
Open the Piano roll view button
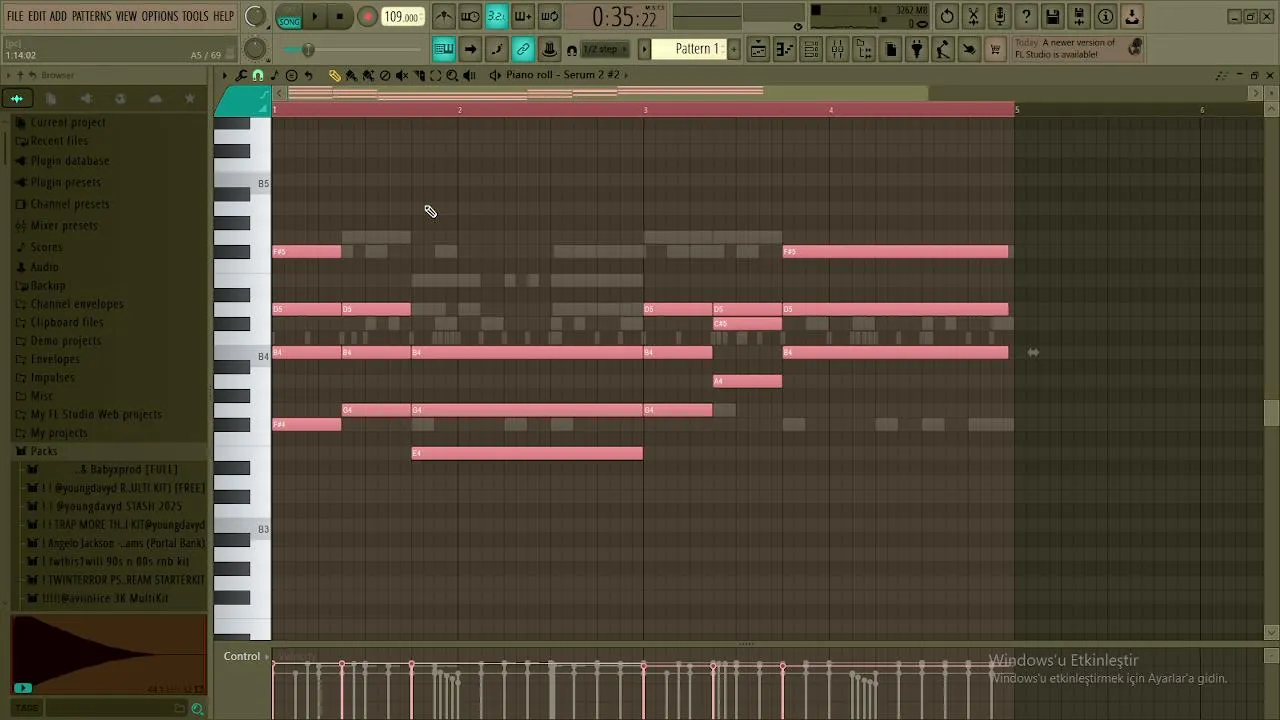click(x=785, y=50)
